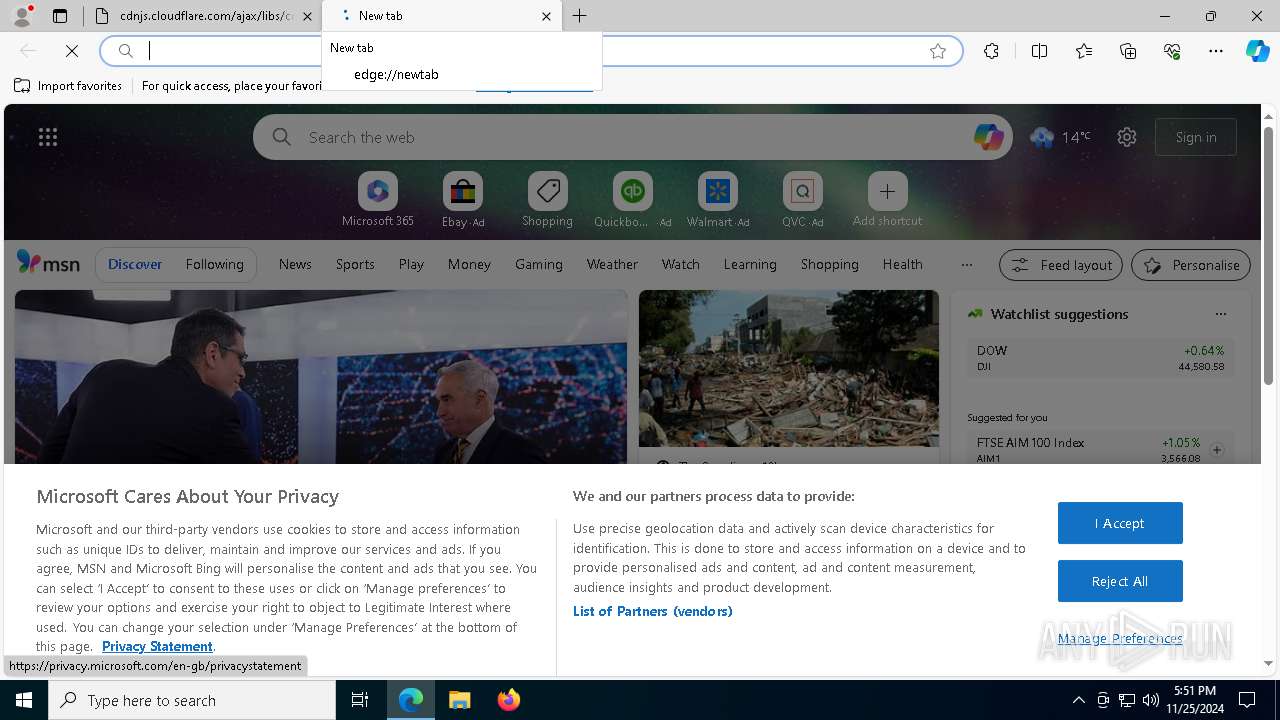Open File Explorer from taskbar
This screenshot has height=720, width=1280.
tap(459, 700)
